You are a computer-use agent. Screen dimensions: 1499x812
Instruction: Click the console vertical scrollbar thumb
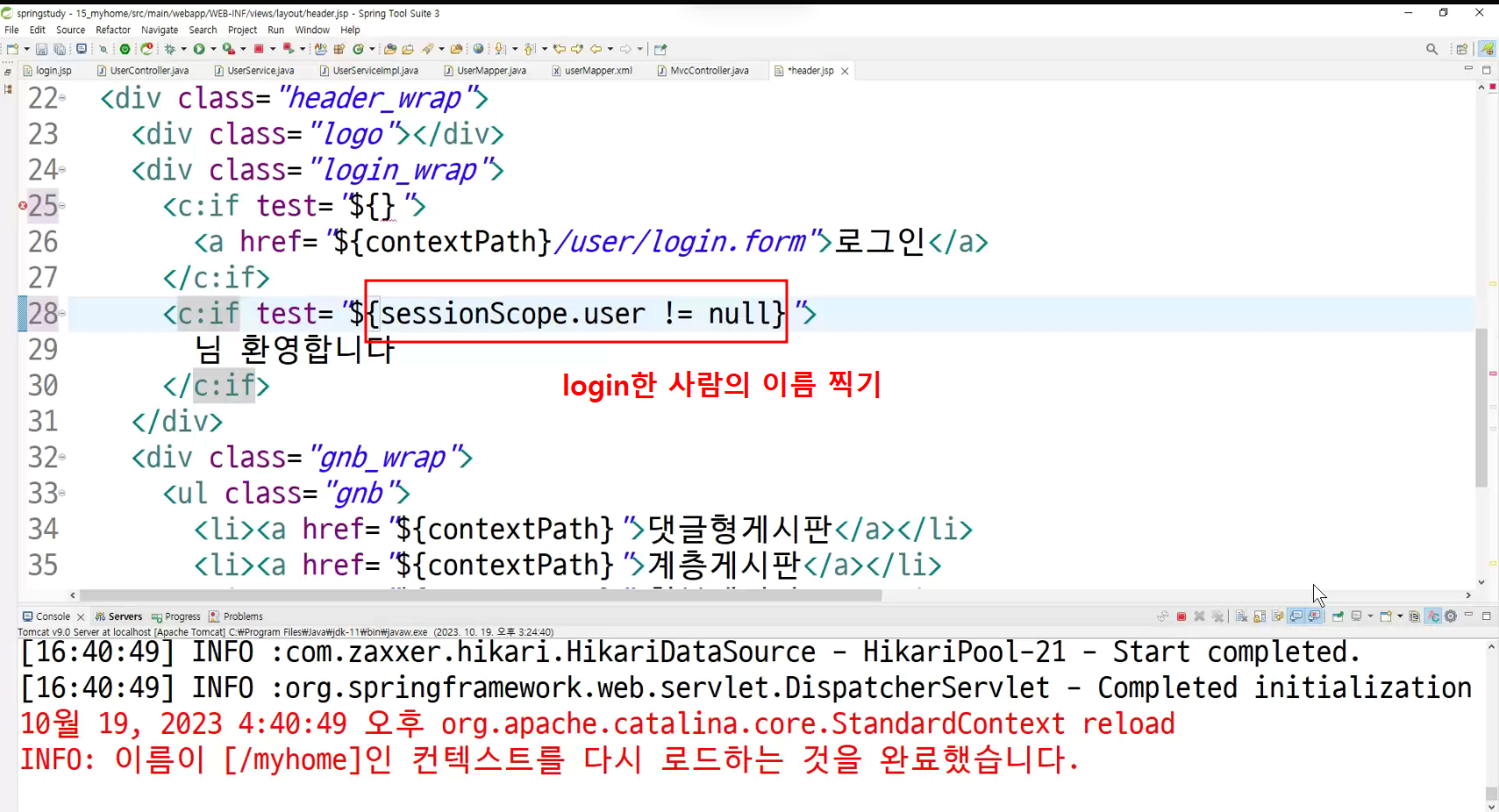click(x=1491, y=794)
